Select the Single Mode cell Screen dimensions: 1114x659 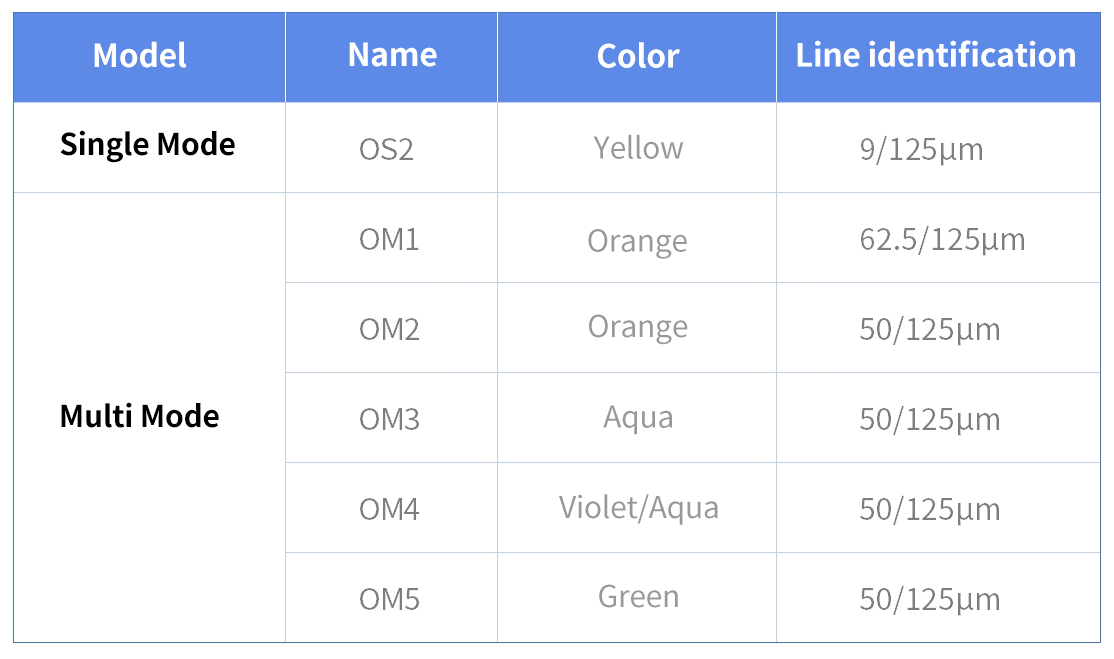tap(149, 148)
